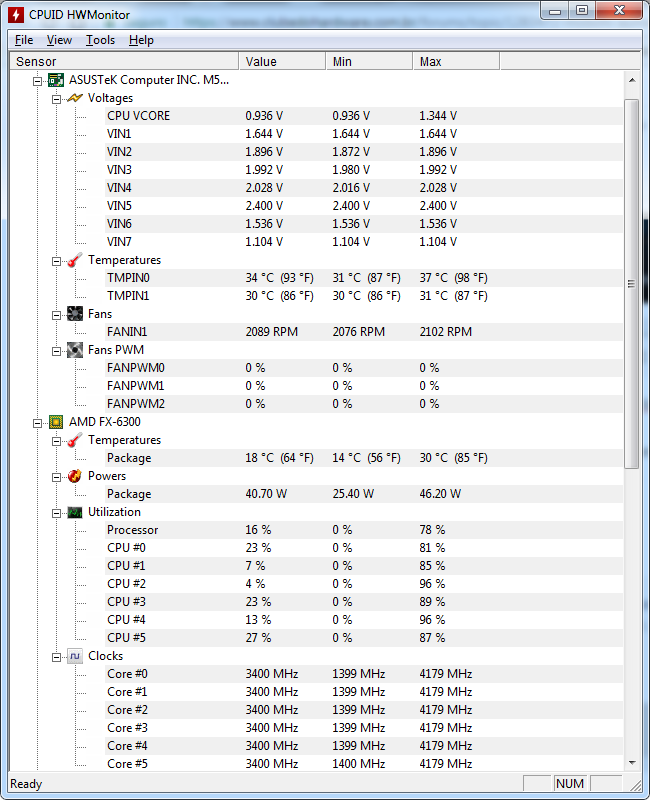Viewport: 650px width, 800px height.
Task: Click the Fans PWM icon
Action: click(x=74, y=350)
